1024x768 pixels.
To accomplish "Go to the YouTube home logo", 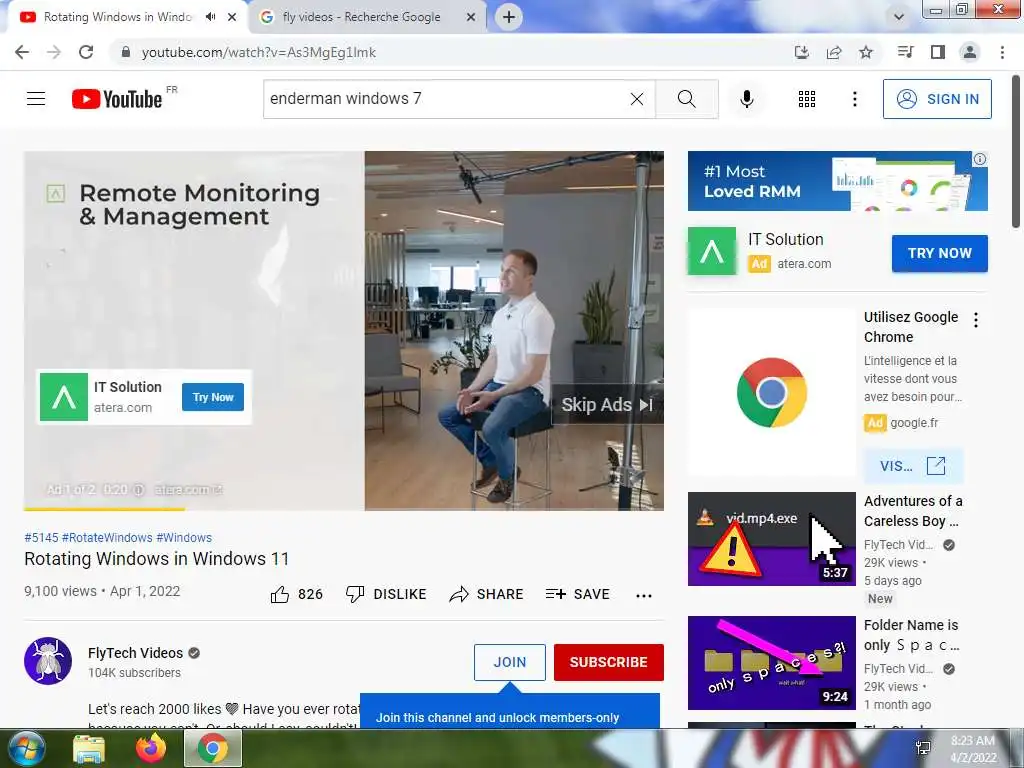I will [x=117, y=99].
